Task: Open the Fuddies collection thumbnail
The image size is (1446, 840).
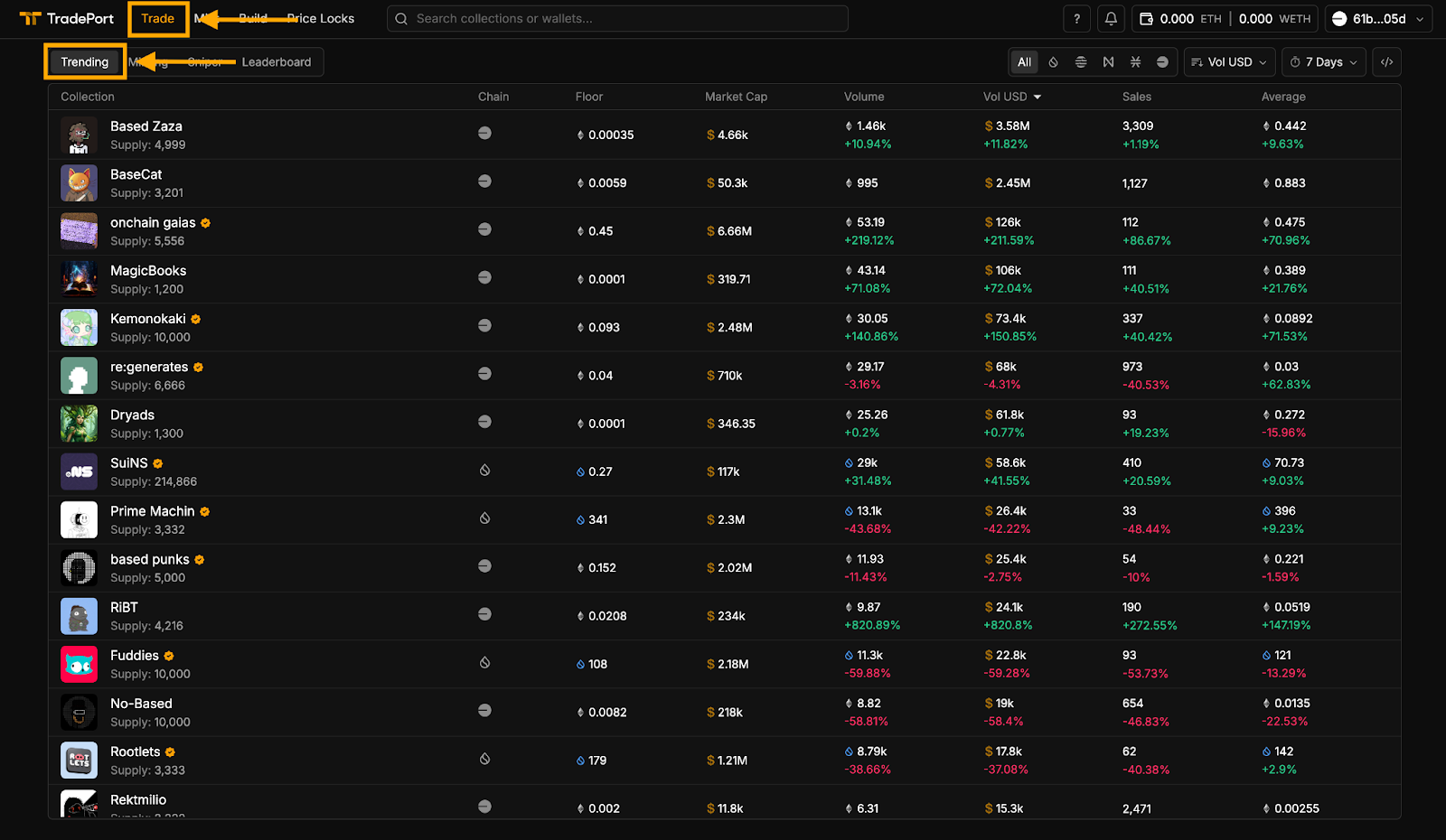Action: pyautogui.click(x=79, y=665)
